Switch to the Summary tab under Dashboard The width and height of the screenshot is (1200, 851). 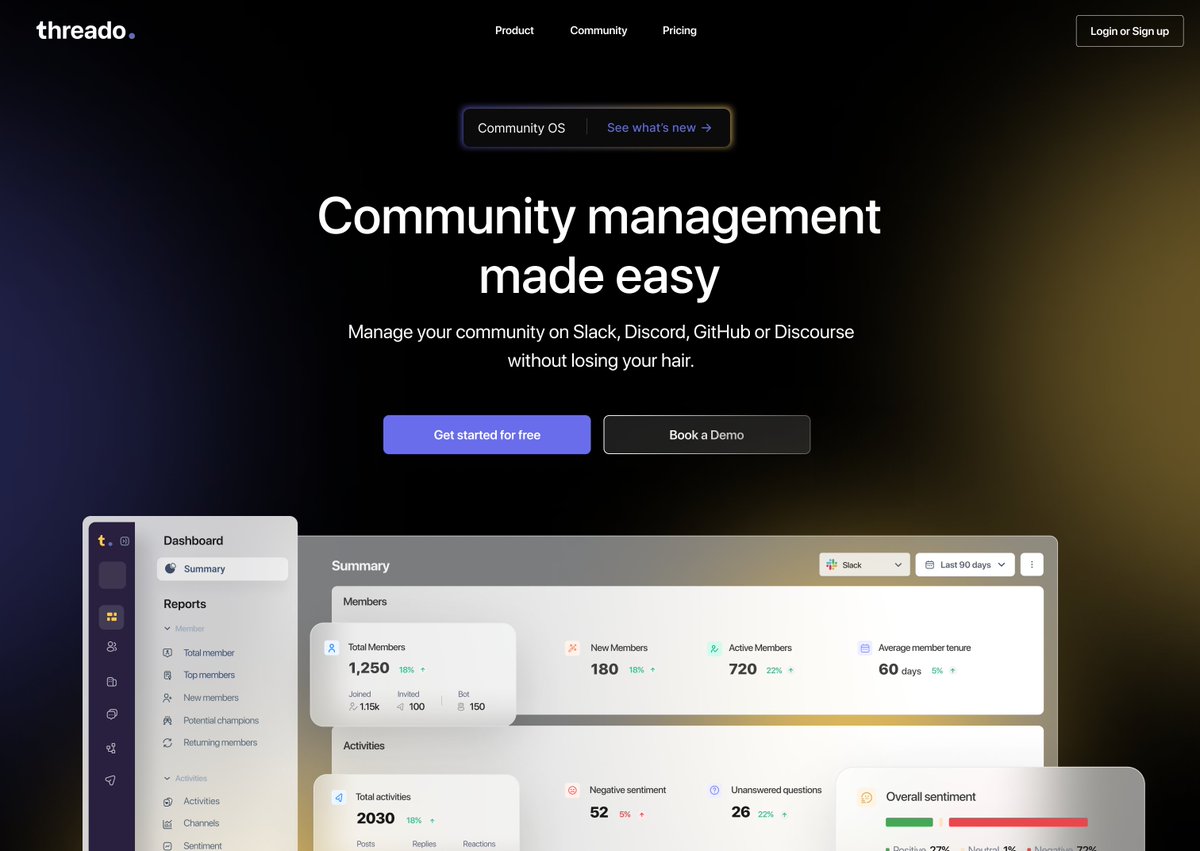tap(222, 568)
